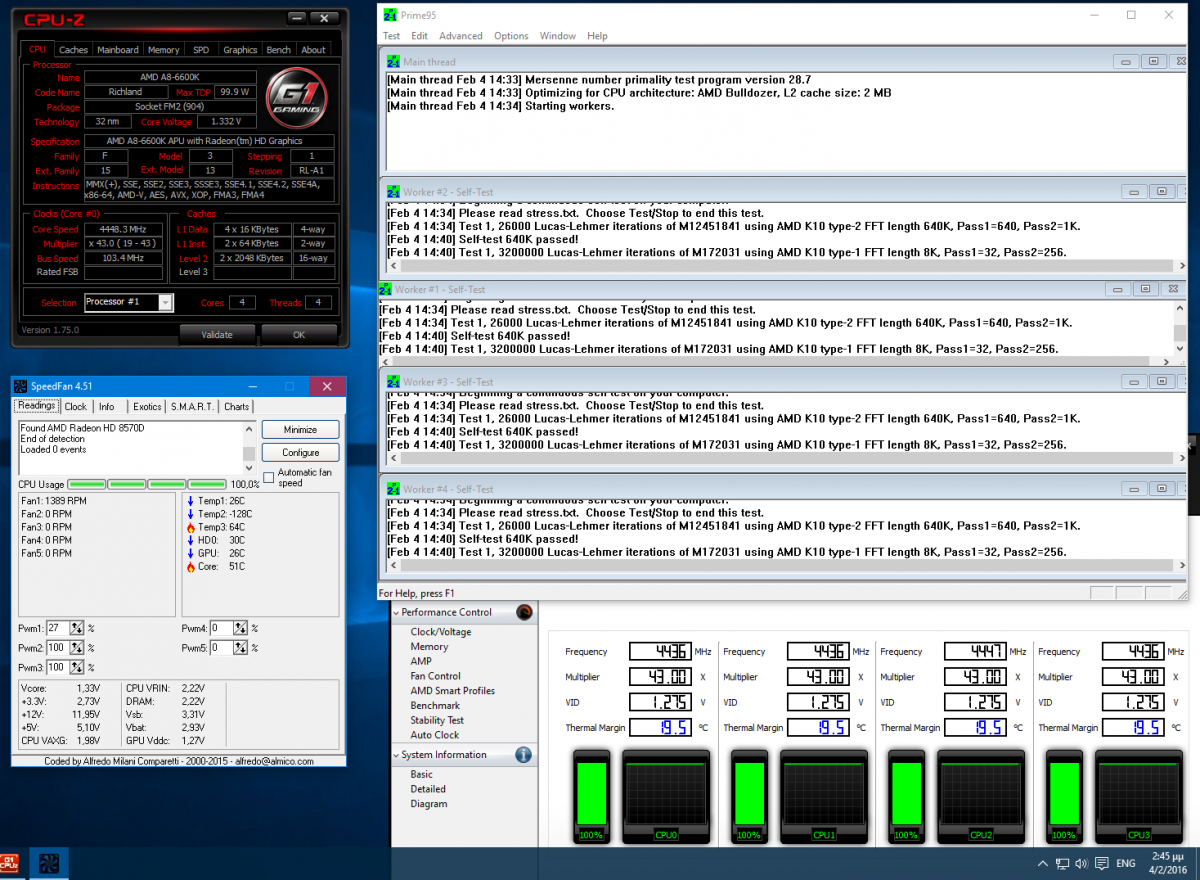Click the down-arrow icon beside GPU temperature
Viewport: 1200px width, 880px height.
point(190,553)
